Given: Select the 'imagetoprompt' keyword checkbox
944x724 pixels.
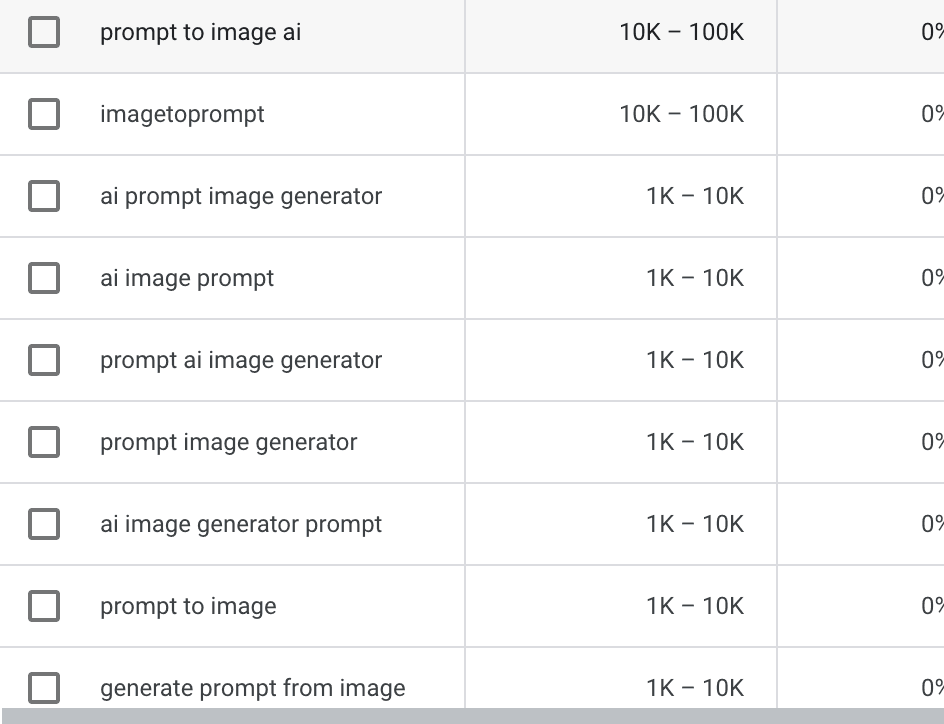Looking at the screenshot, I should pyautogui.click(x=44, y=114).
